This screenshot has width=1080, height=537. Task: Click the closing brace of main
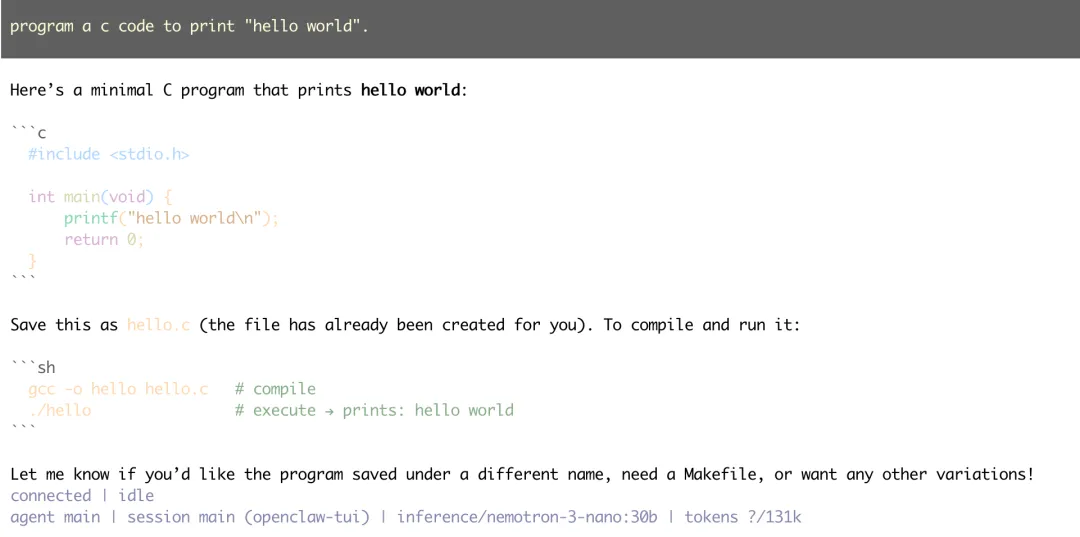33,261
